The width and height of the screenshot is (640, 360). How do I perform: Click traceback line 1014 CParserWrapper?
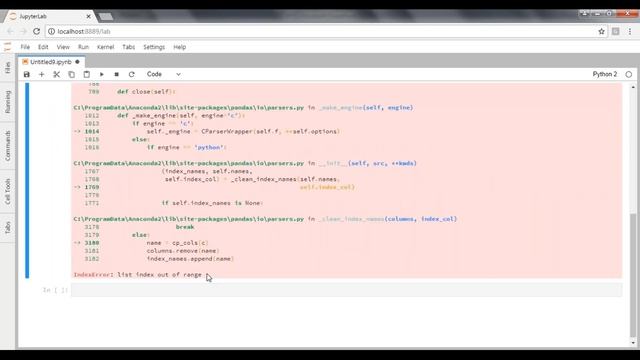[243, 131]
